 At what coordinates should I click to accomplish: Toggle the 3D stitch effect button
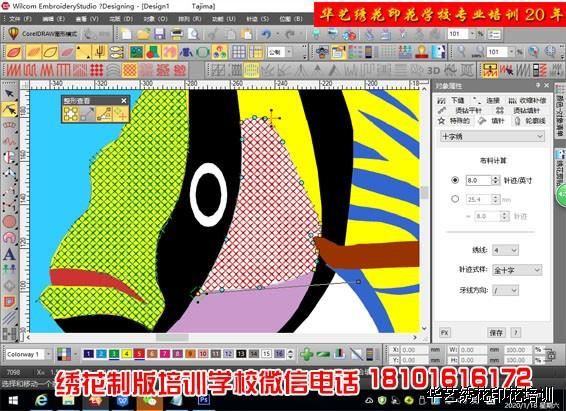pos(433,70)
